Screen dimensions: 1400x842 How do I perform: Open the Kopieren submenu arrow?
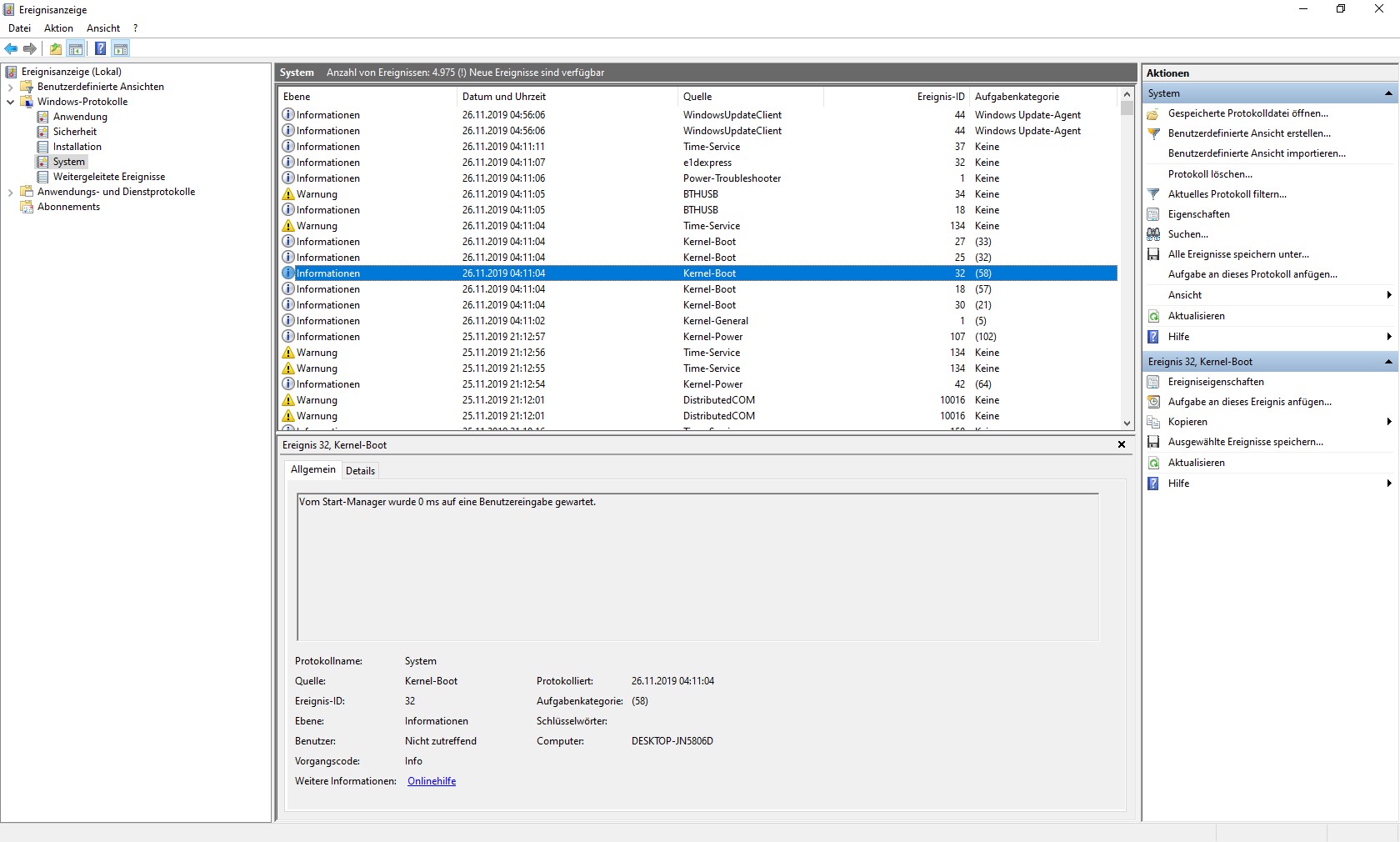point(1389,422)
